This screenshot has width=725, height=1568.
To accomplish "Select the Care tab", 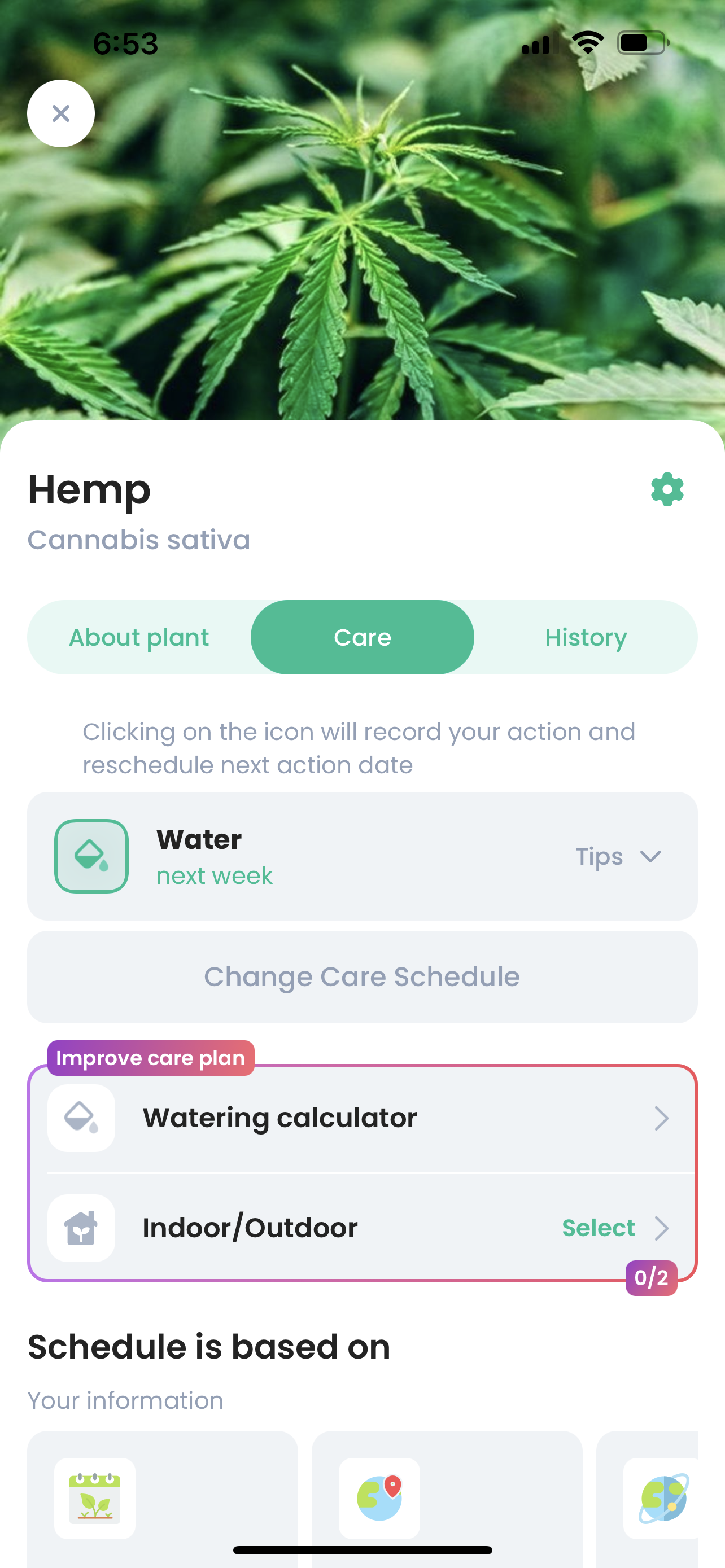I will (x=362, y=637).
